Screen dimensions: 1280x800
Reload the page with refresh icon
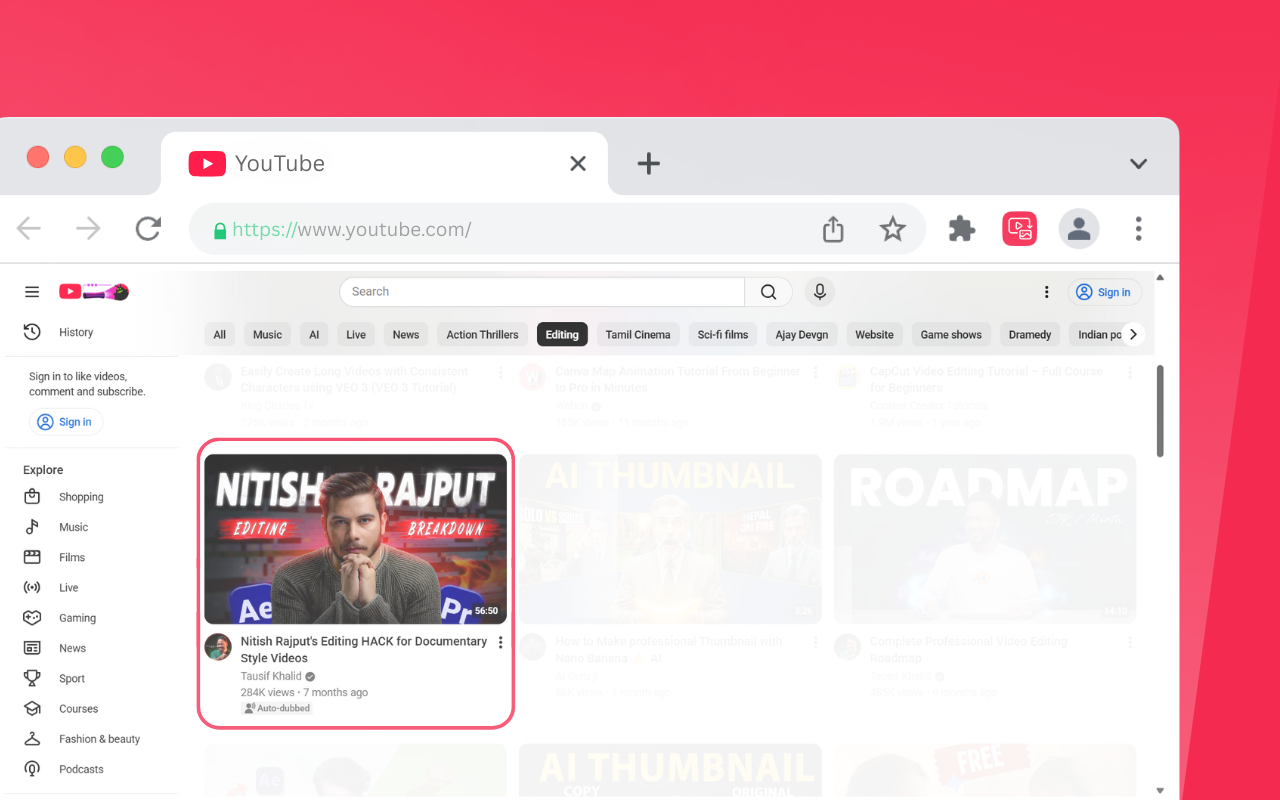[148, 229]
